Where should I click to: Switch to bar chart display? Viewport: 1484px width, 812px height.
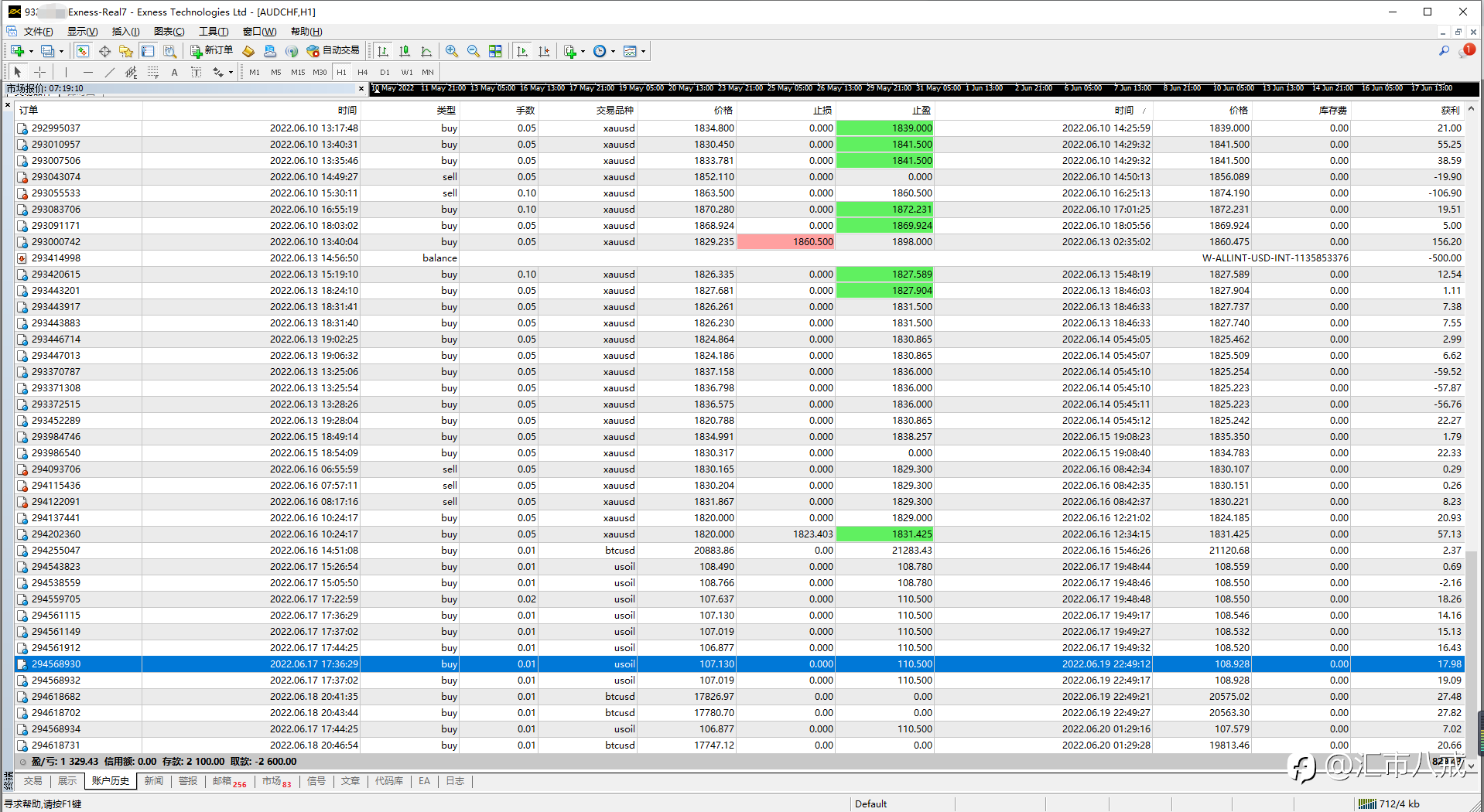[383, 51]
